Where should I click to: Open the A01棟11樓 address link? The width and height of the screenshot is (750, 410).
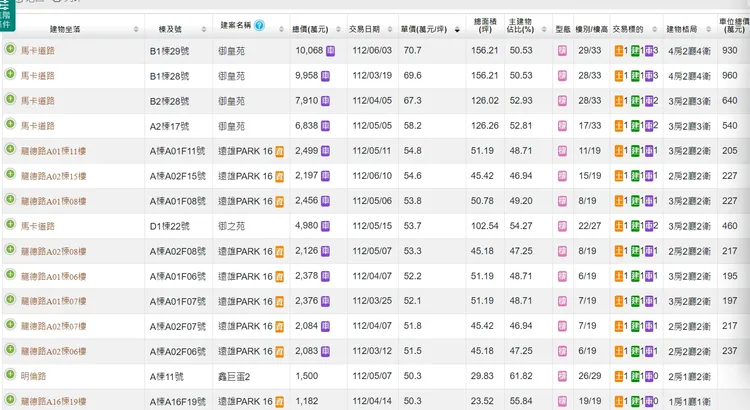point(54,151)
